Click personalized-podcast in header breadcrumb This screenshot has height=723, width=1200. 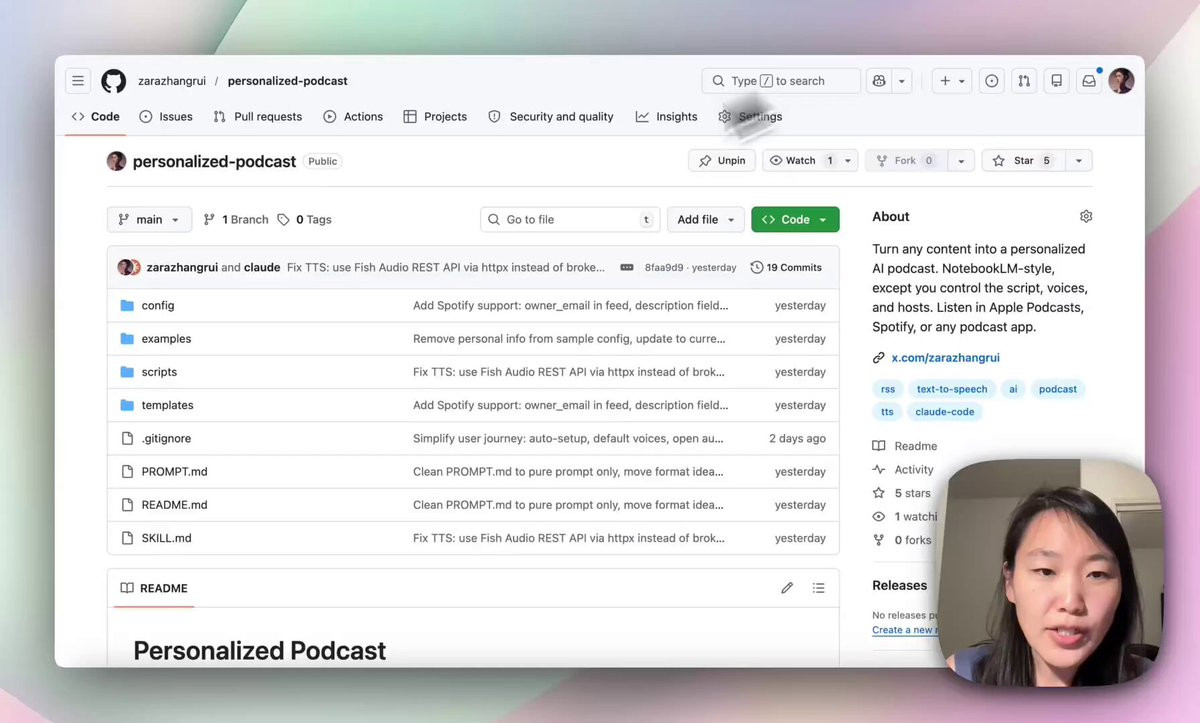click(288, 81)
